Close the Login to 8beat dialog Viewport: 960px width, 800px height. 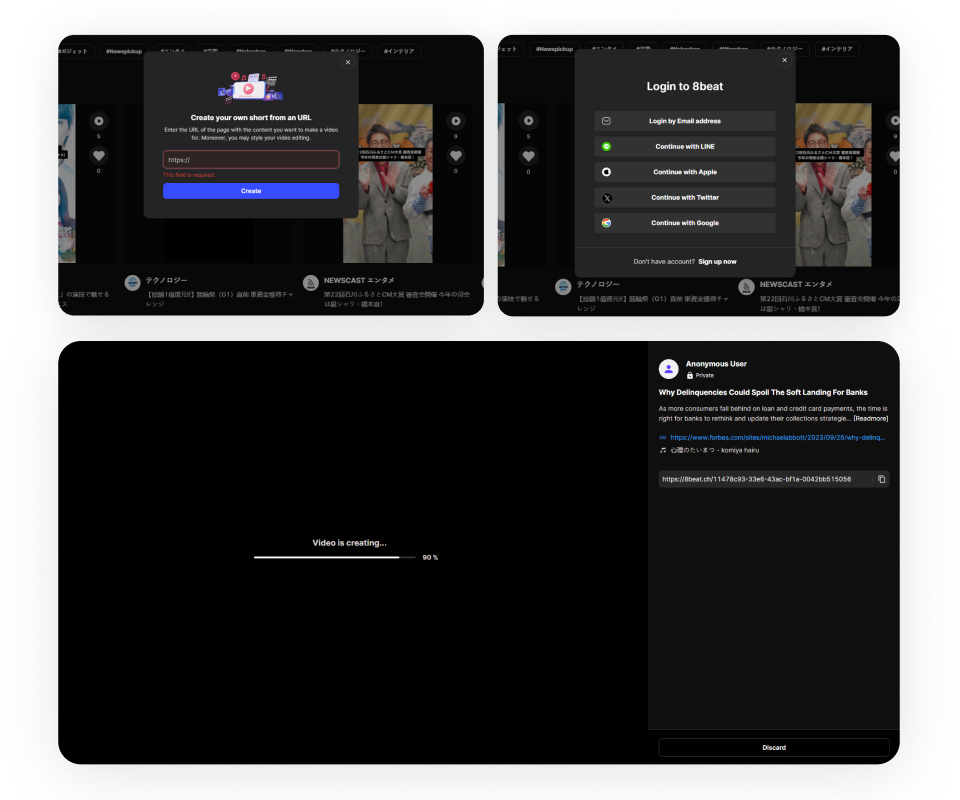784,60
